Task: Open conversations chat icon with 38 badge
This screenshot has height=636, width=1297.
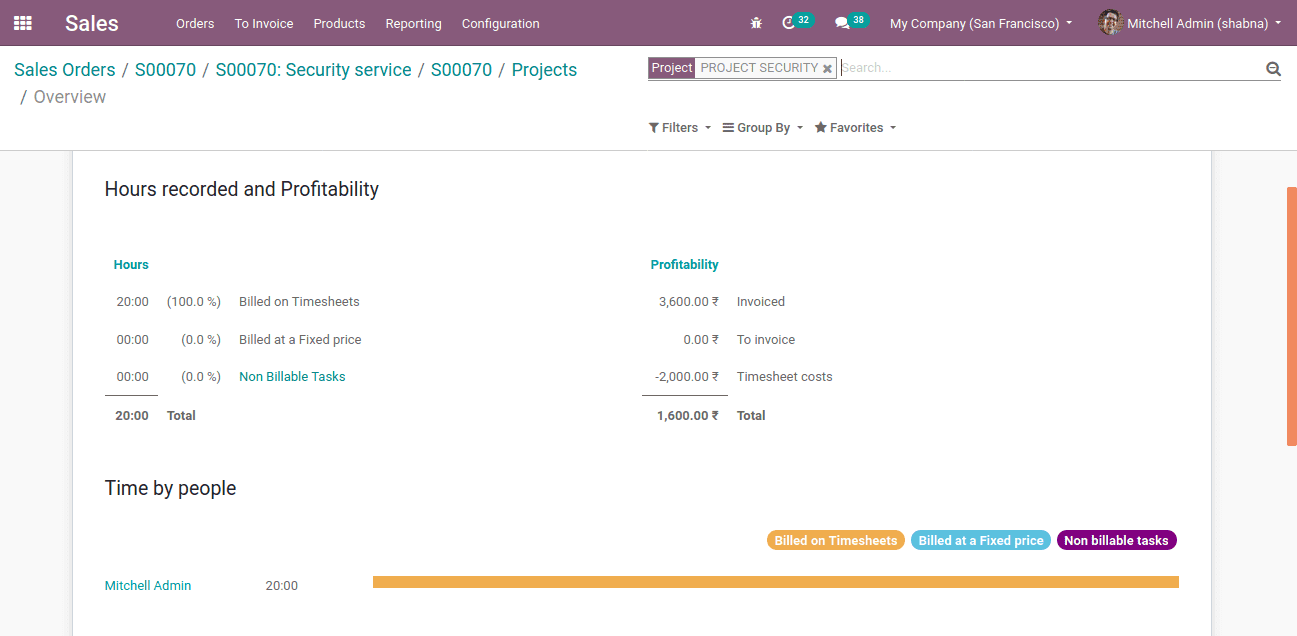Action: pos(851,22)
